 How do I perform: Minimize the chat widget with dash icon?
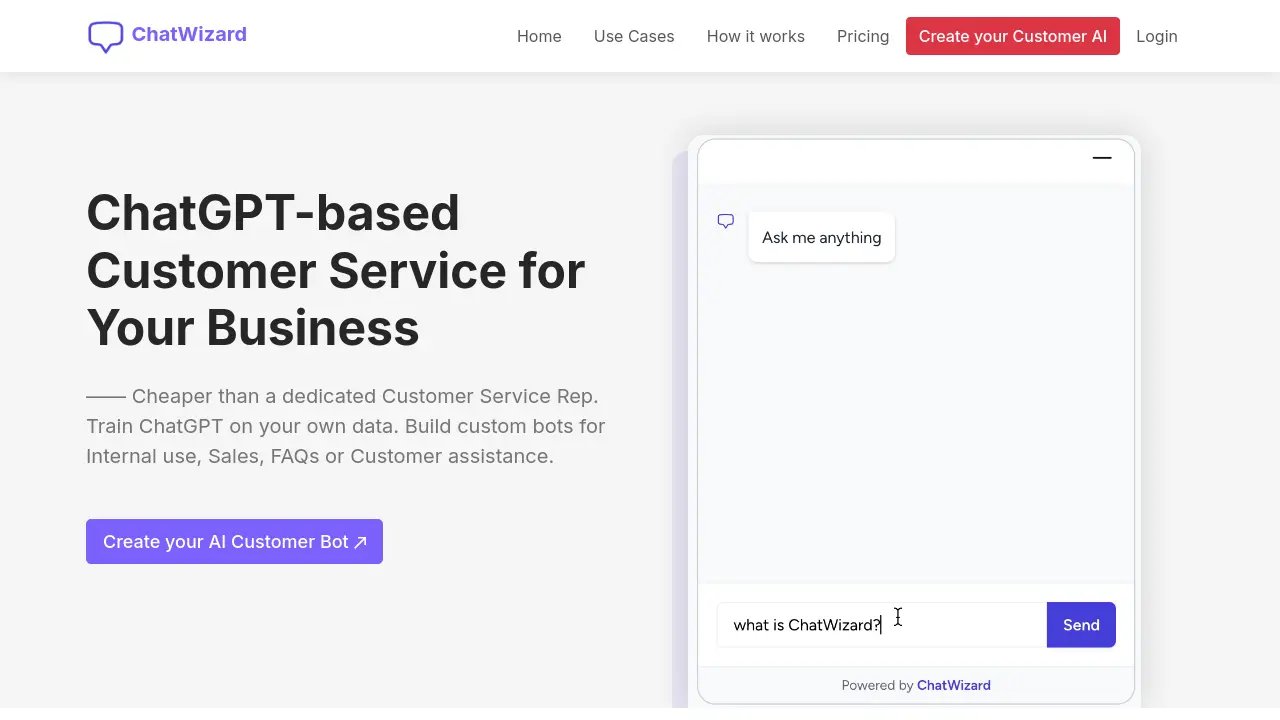[1102, 158]
